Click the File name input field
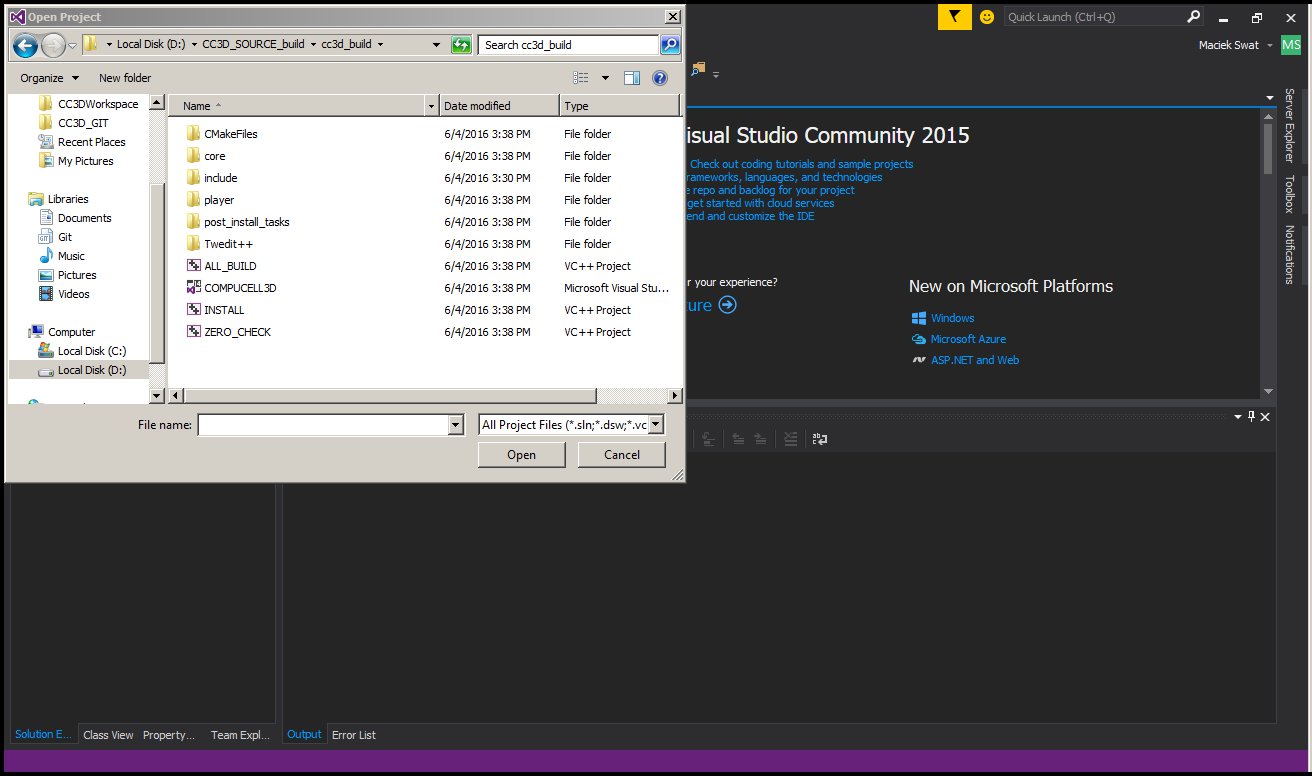The image size is (1312, 776). click(x=322, y=425)
